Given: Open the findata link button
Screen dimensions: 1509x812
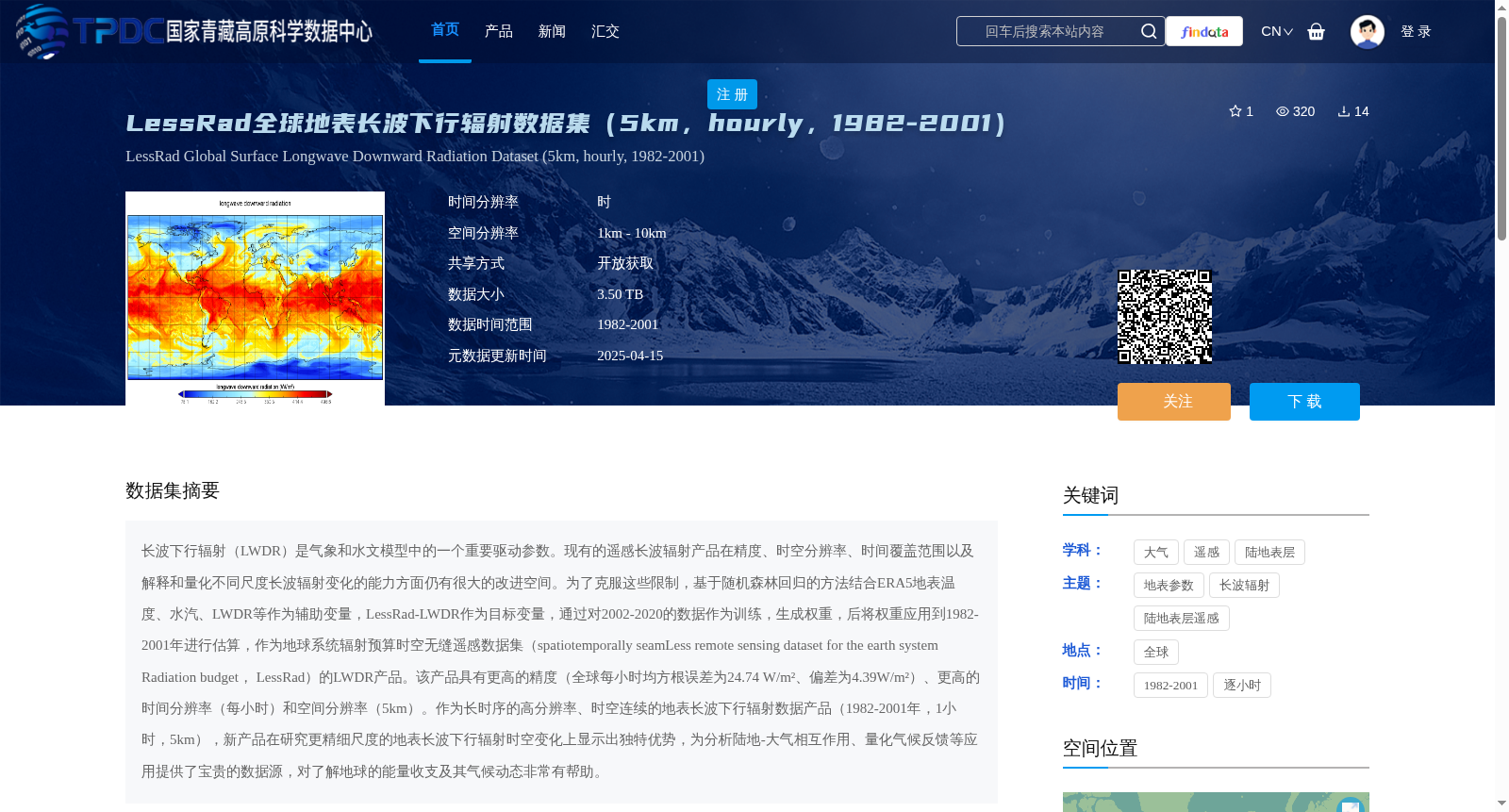Looking at the screenshot, I should click(1204, 31).
